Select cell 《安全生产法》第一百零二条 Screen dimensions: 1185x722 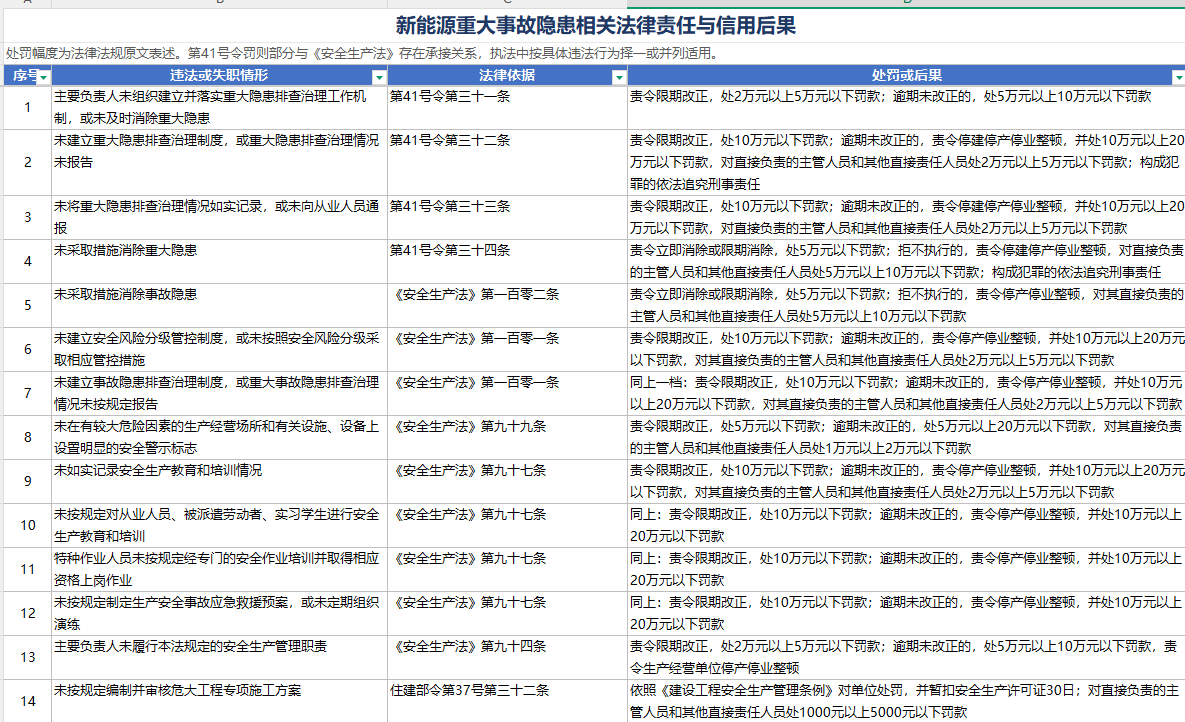[507, 305]
